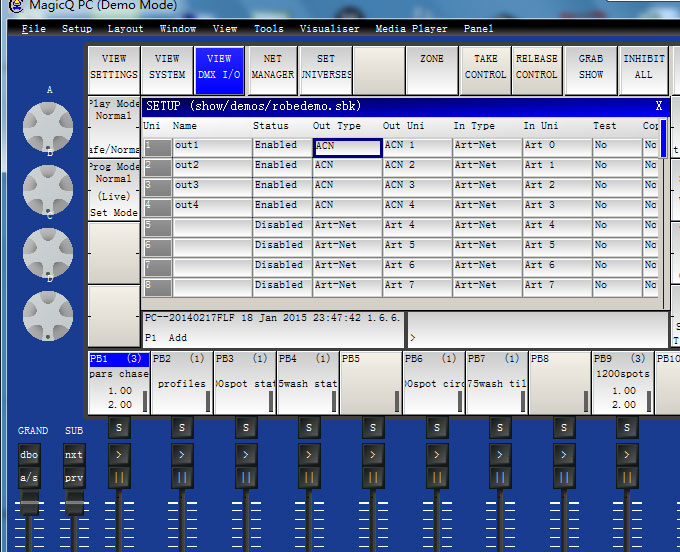Toggle Play Mode Normal soft button
This screenshot has width=680, height=552.
114,126
